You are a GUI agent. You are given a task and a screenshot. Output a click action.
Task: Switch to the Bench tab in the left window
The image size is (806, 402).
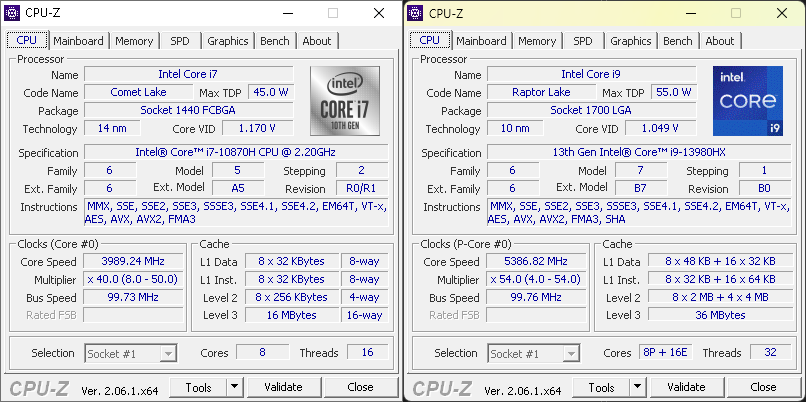(x=275, y=41)
